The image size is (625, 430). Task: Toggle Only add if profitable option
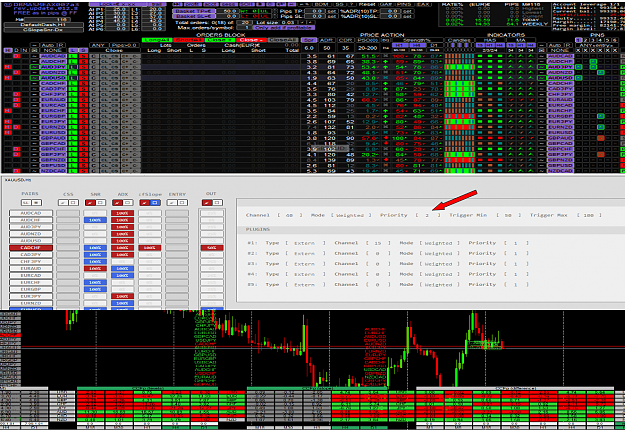tap(283, 28)
